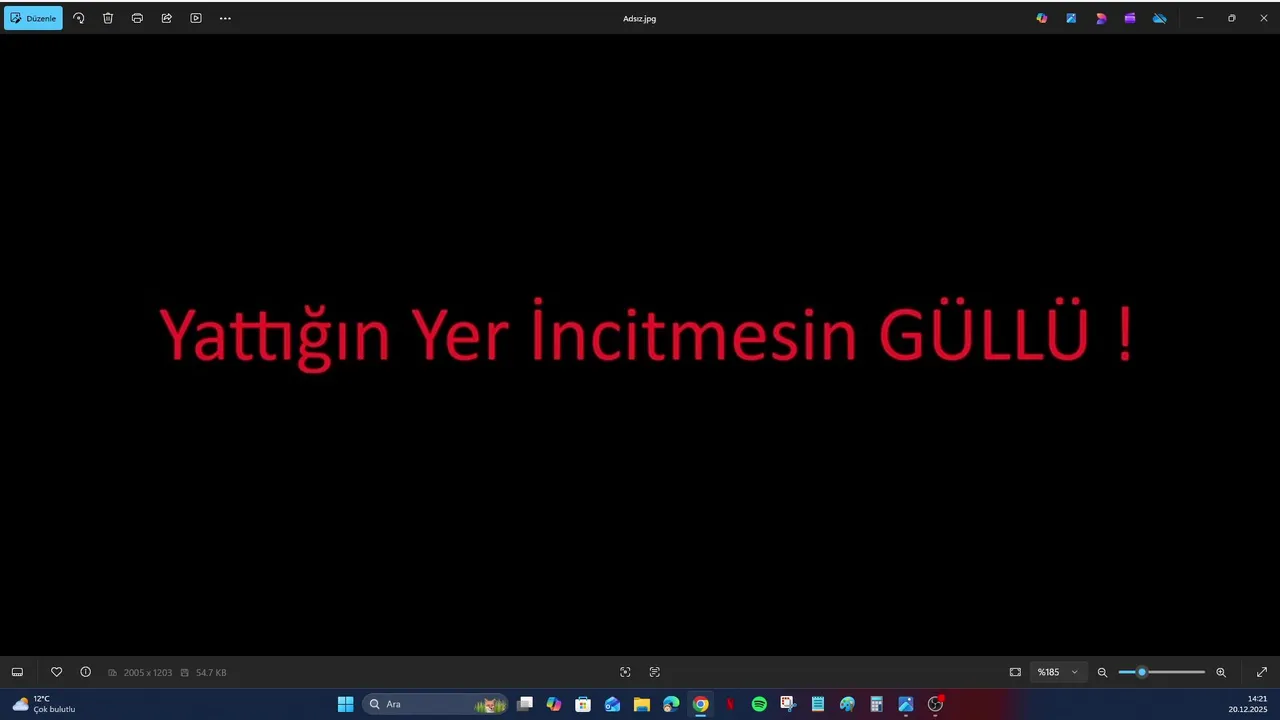This screenshot has height=720, width=1280.
Task: Open File Explorer from the taskbar
Action: point(642,704)
